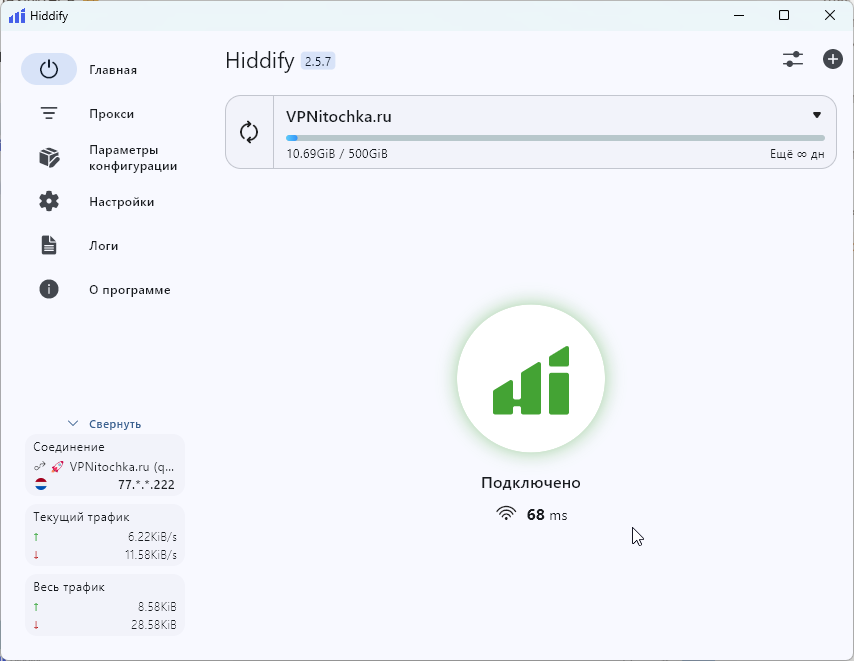This screenshot has width=854, height=661.
Task: Click the box icon for Параметры конфигурации
Action: tap(49, 158)
